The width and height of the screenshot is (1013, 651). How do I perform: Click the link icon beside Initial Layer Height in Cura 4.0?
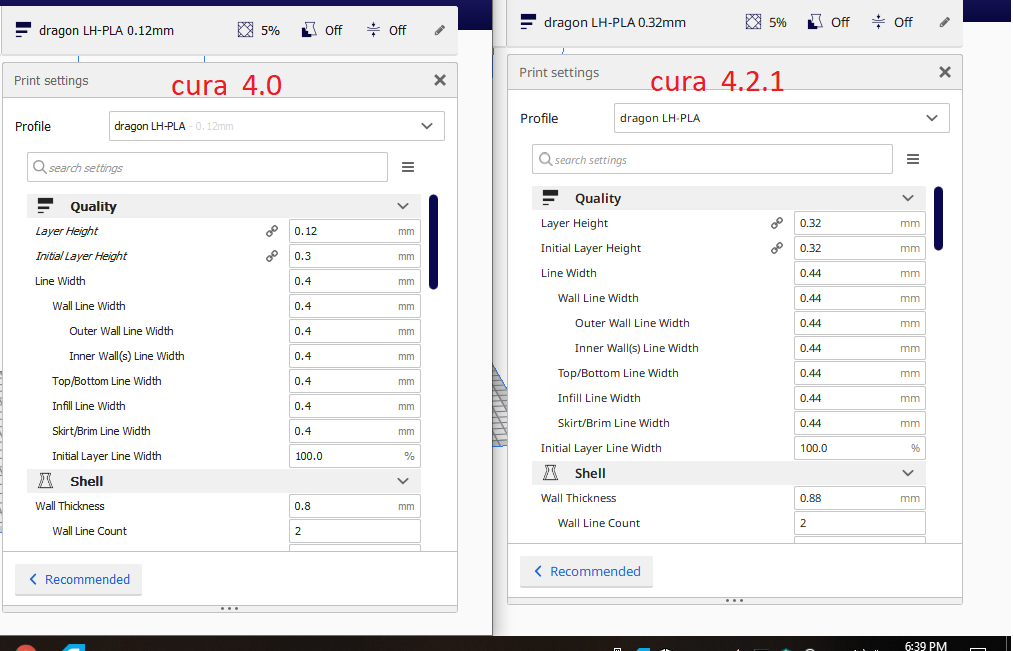pyautogui.click(x=272, y=256)
